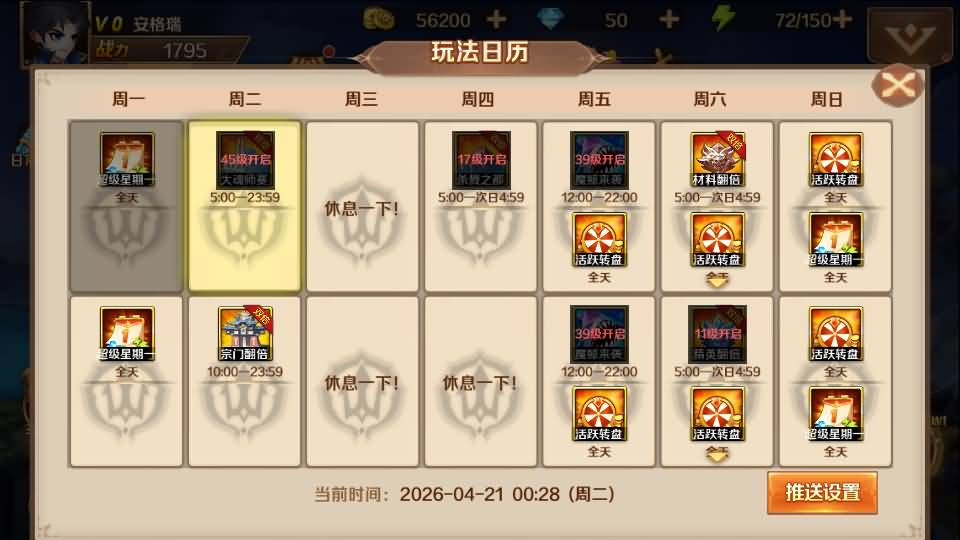Select Thursday's locked 17级开启 event icon
The height and width of the screenshot is (540, 960).
tap(481, 159)
